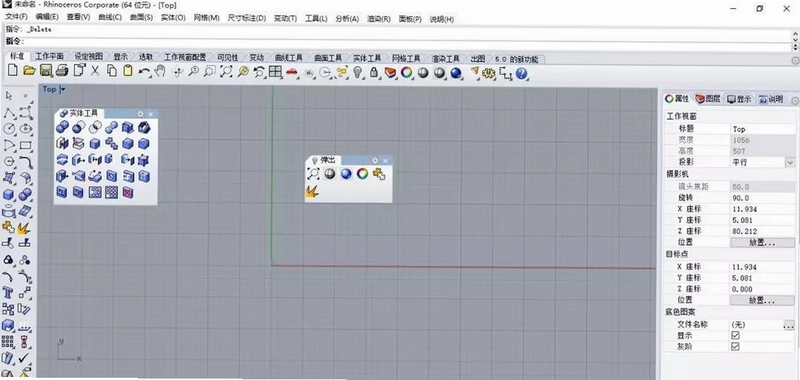Open the 投影 dropdown showing 平行
Viewport: 800px width, 380px height.
tap(790, 162)
